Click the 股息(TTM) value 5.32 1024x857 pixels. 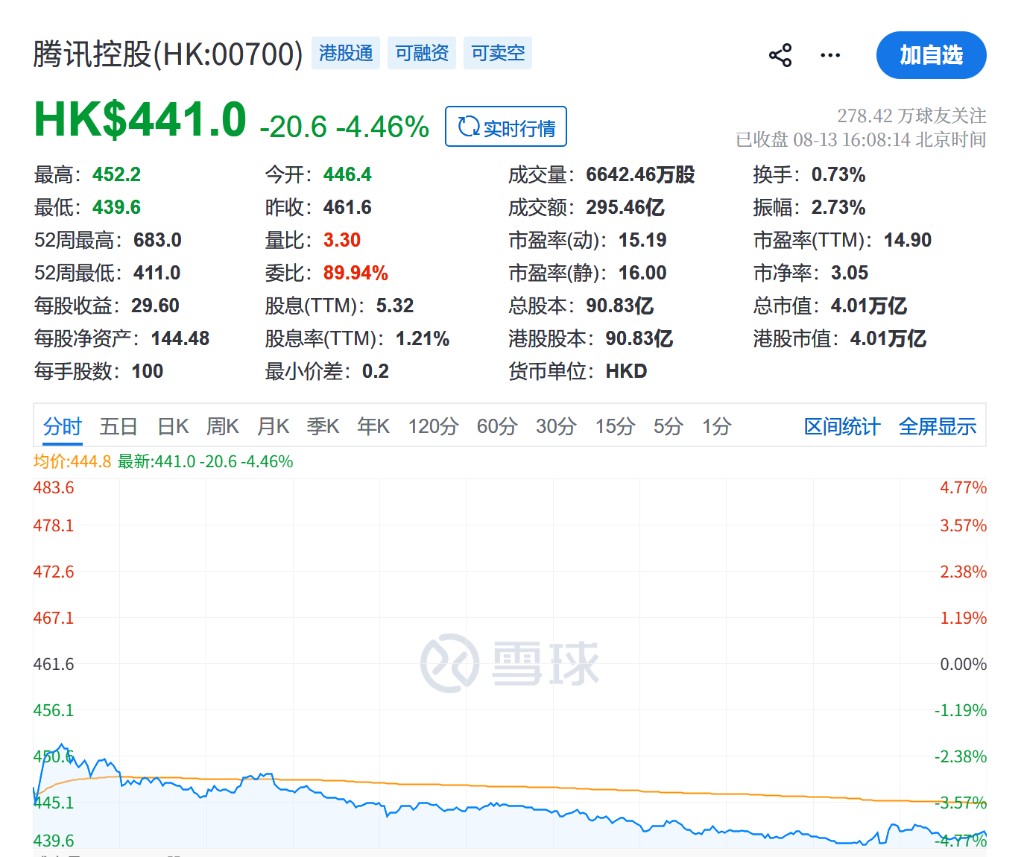(x=394, y=305)
